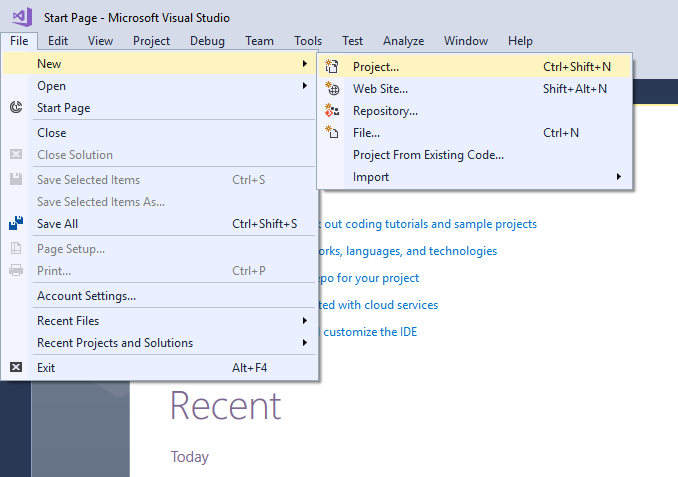This screenshot has width=678, height=477.
Task: Open customize the IDE link
Action: 369,332
